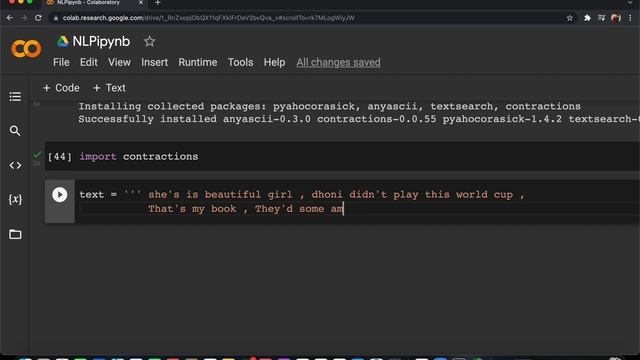Click the Colab CO logo
Image resolution: width=640 pixels, height=360 pixels.
click(26, 49)
